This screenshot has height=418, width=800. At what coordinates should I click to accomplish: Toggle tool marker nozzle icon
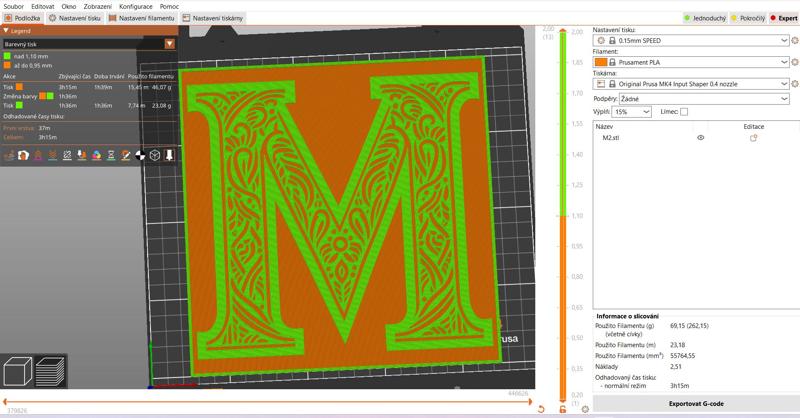point(169,155)
